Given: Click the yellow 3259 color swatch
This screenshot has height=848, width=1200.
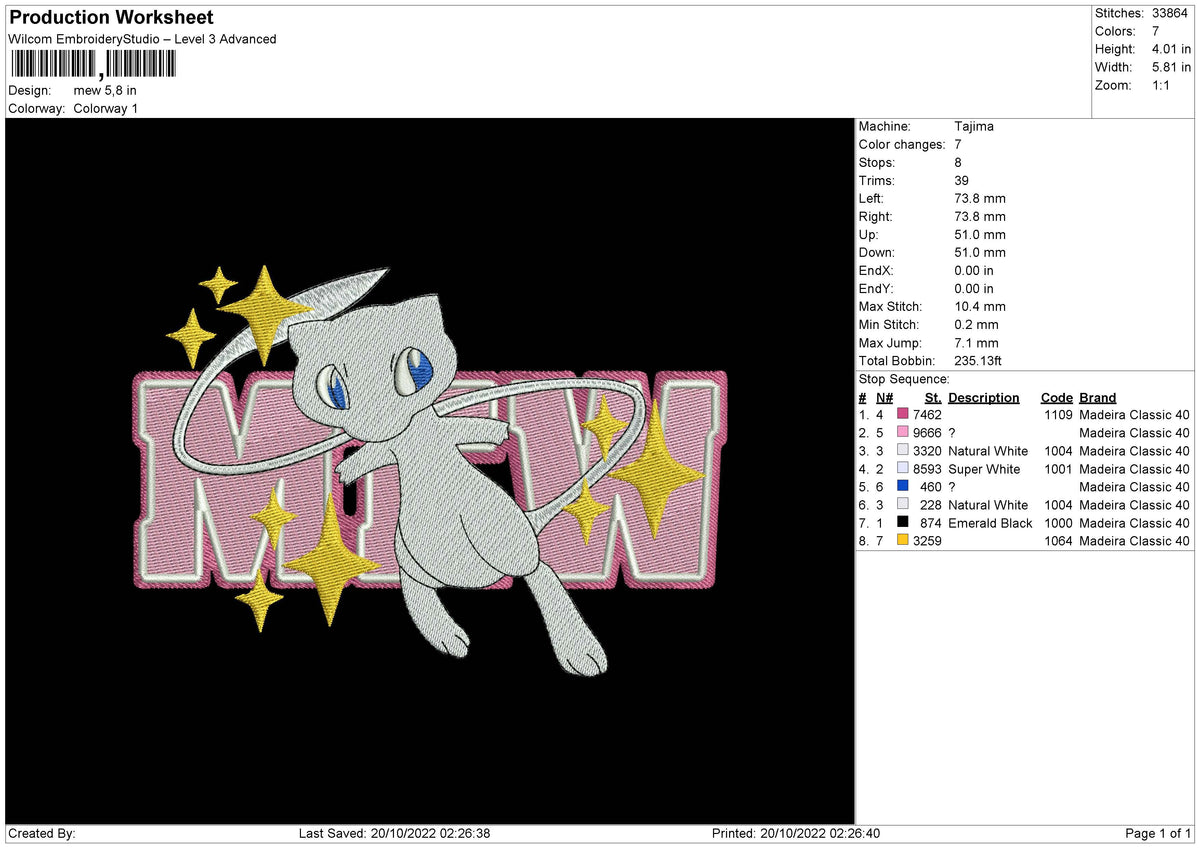Looking at the screenshot, I should point(901,541).
